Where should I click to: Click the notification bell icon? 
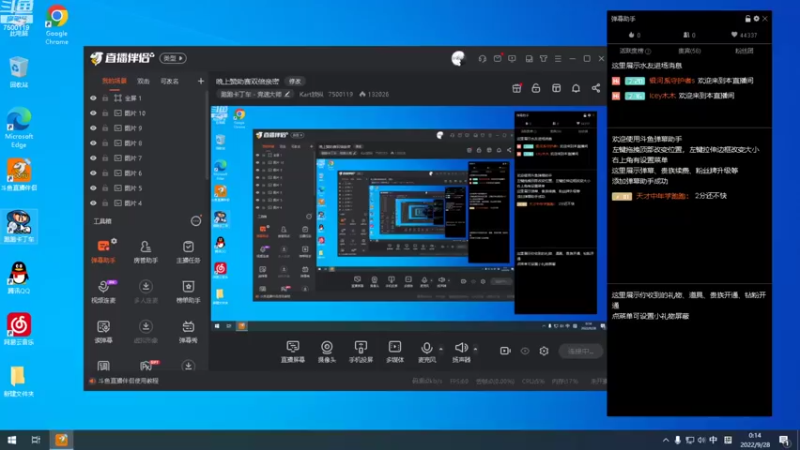576,88
